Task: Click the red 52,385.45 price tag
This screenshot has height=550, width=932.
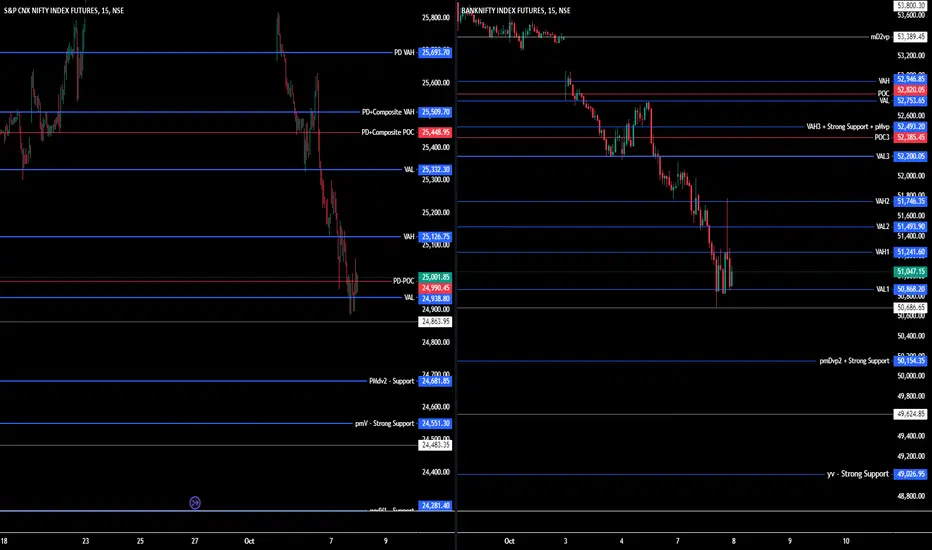Action: point(911,137)
